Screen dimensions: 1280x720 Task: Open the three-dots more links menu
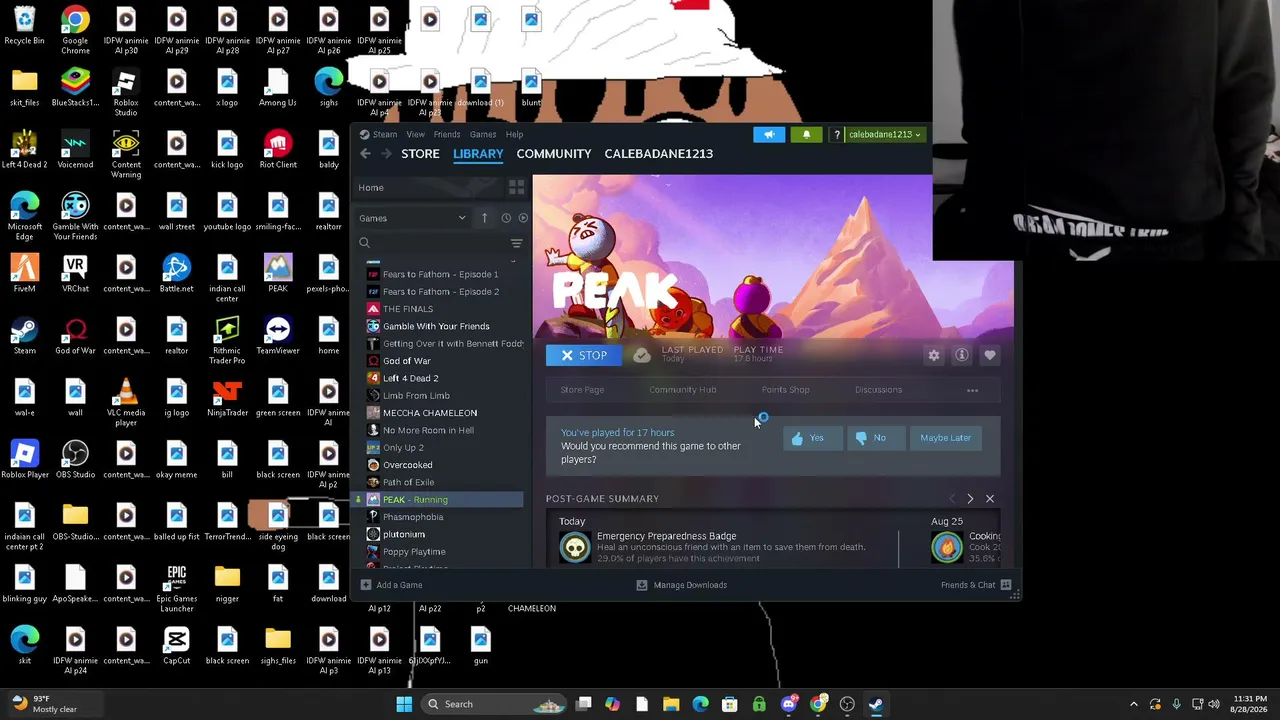click(972, 390)
